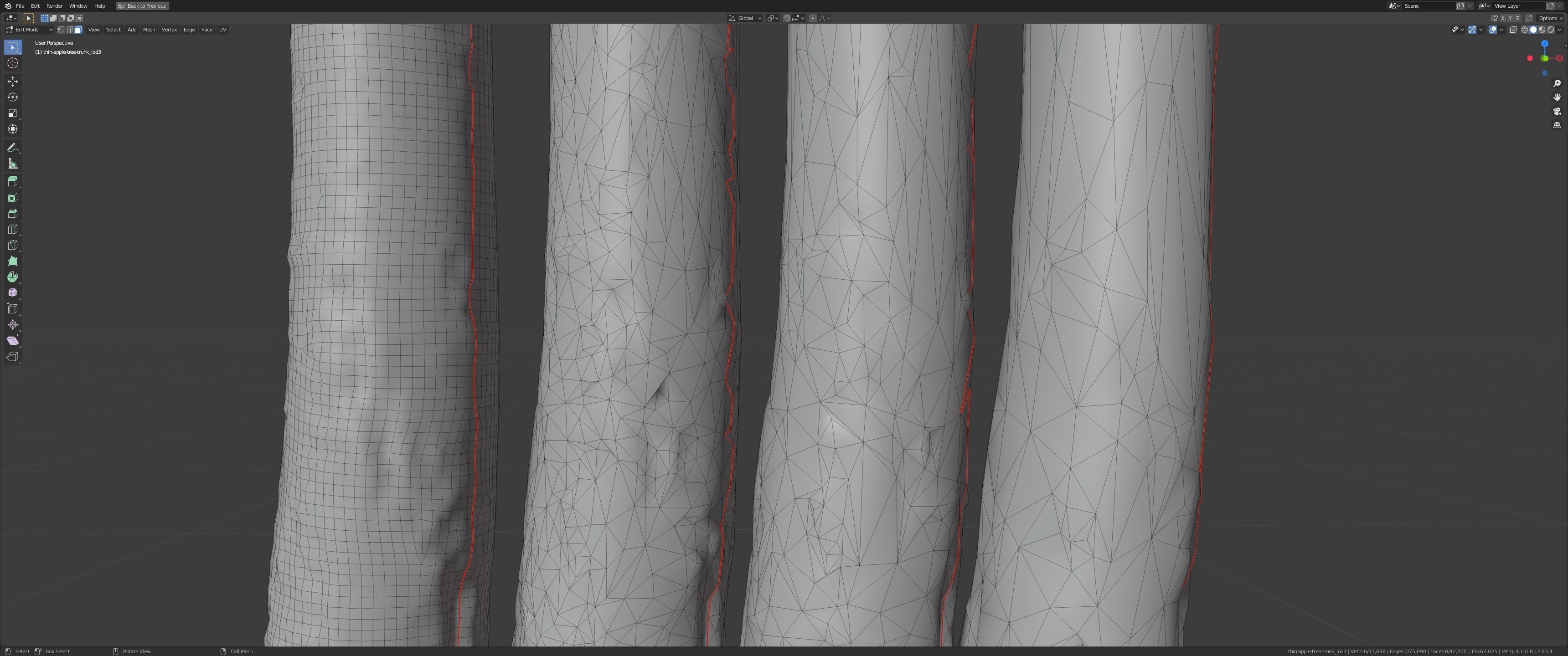The height and width of the screenshot is (656, 1568).
Task: Click the zoom viewport magnifier icon
Action: click(x=1557, y=83)
